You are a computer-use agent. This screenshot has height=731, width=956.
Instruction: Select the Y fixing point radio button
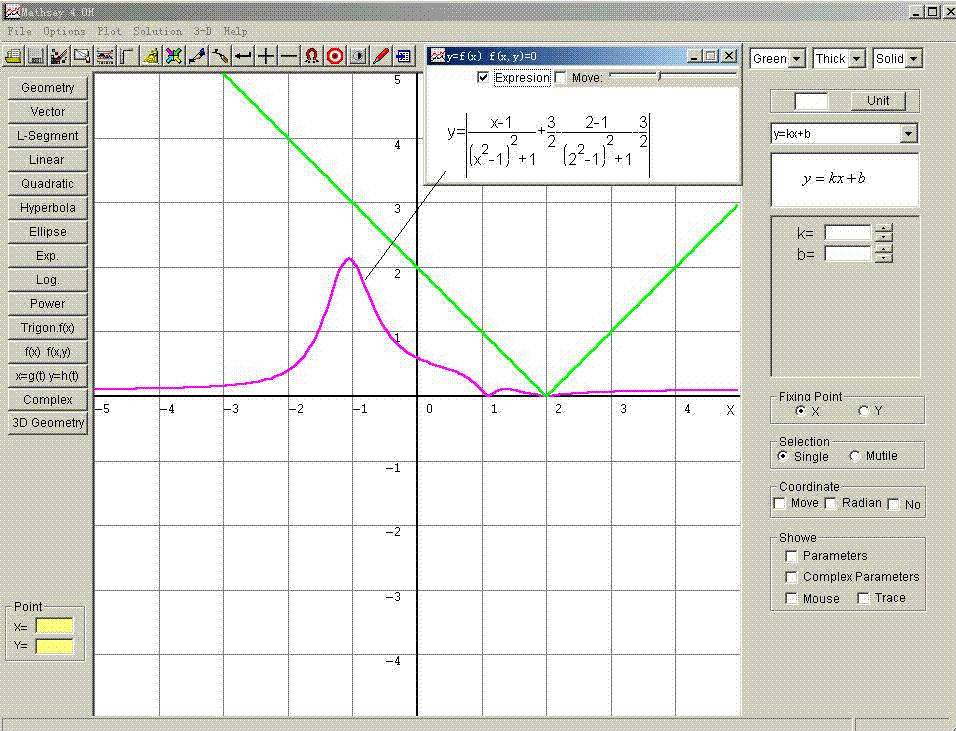[863, 411]
